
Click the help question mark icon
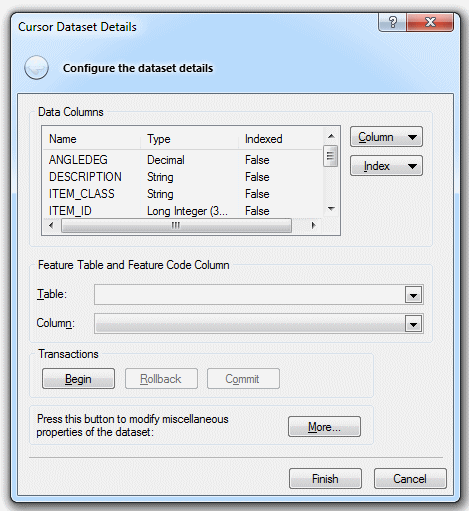coord(392,22)
